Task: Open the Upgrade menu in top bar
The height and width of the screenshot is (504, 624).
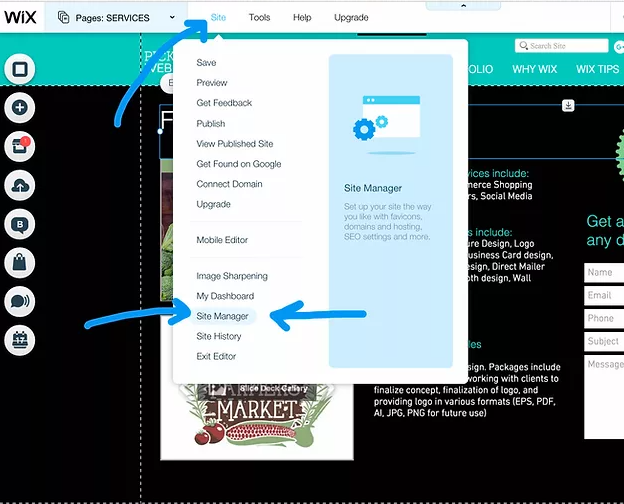Action: click(351, 17)
